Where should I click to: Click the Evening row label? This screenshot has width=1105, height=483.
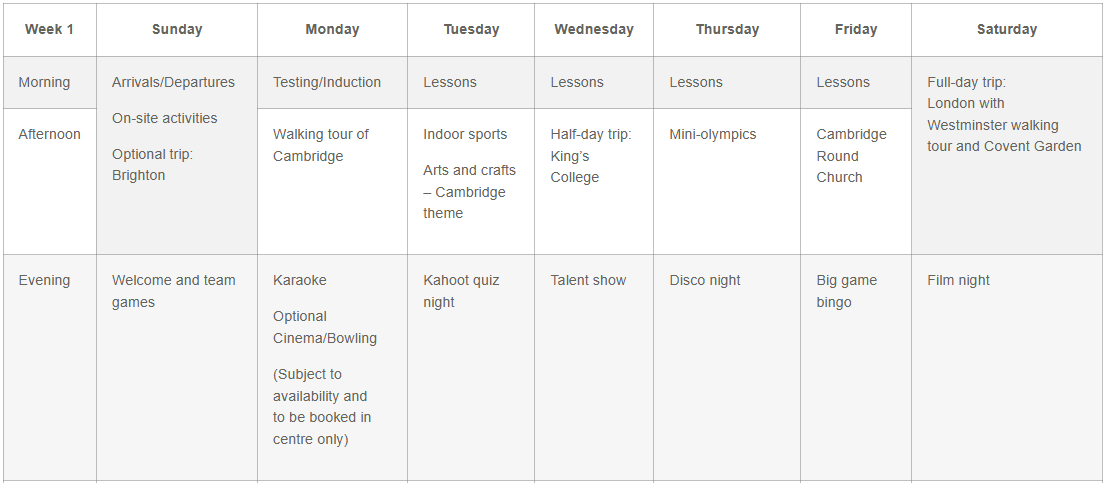(44, 281)
